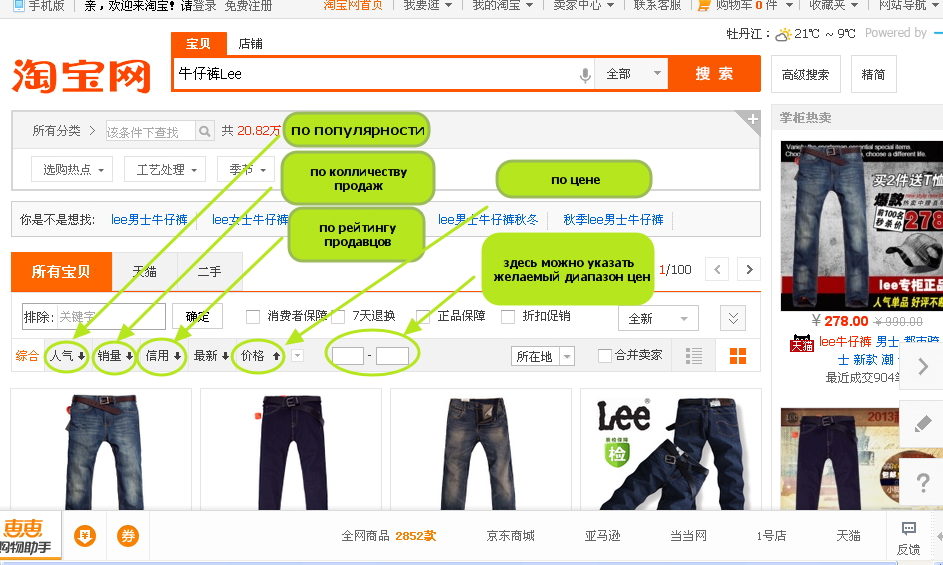Image resolution: width=943 pixels, height=565 pixels.
Task: Expand the 选购热点 filter dropdown
Action: [72, 169]
